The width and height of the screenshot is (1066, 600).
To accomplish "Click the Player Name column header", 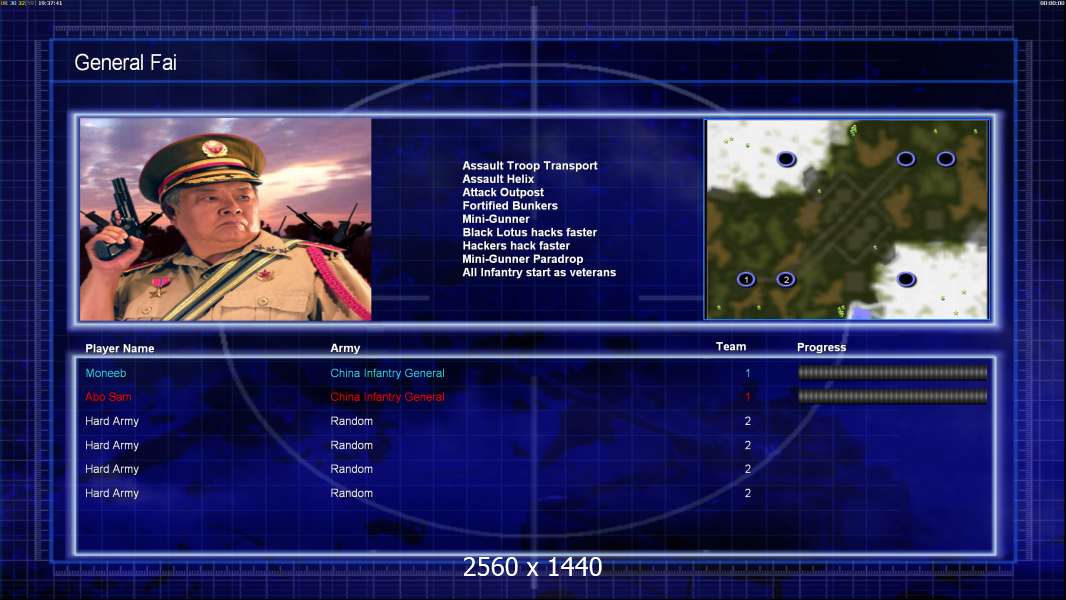I will [x=120, y=349].
